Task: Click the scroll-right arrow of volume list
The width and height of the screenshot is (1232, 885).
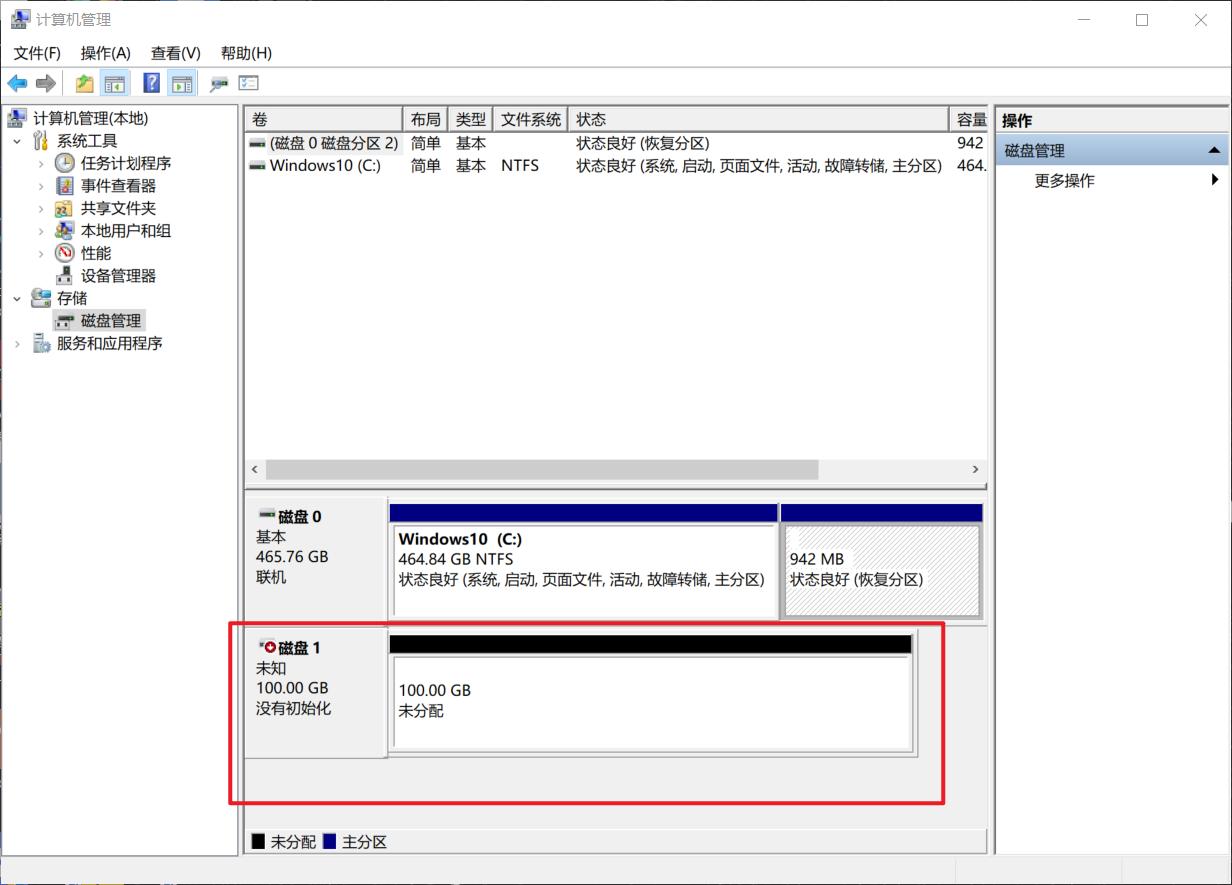Action: coord(976,469)
